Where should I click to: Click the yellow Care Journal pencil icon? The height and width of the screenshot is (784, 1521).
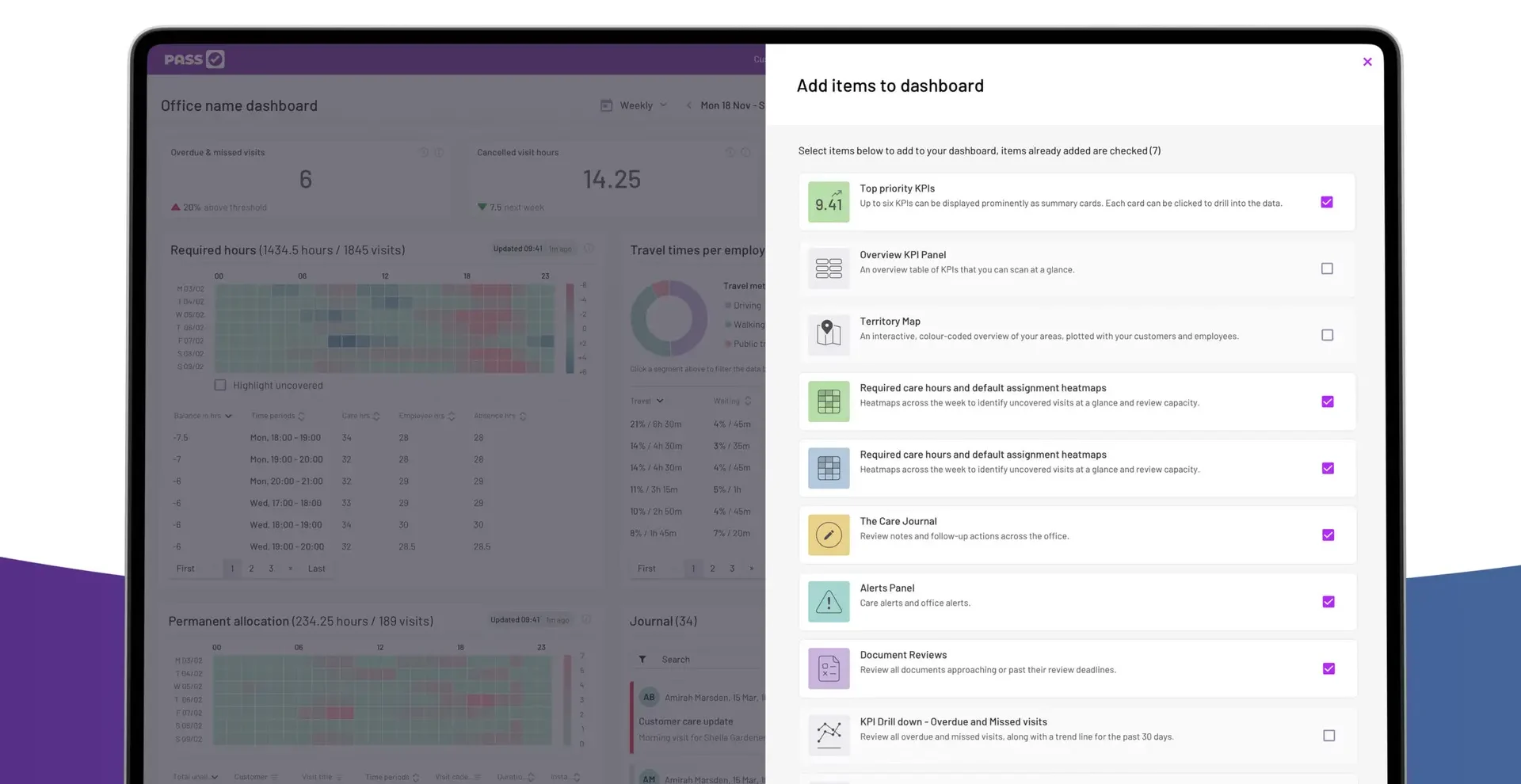tap(829, 535)
